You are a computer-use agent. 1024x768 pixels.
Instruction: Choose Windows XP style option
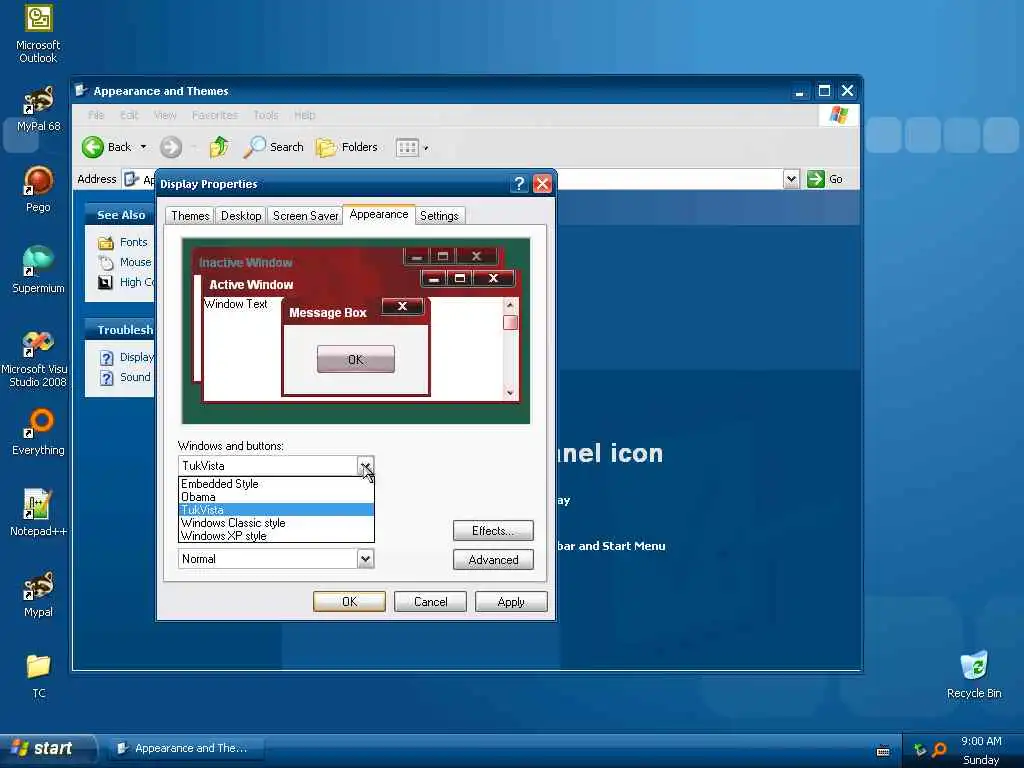click(276, 536)
